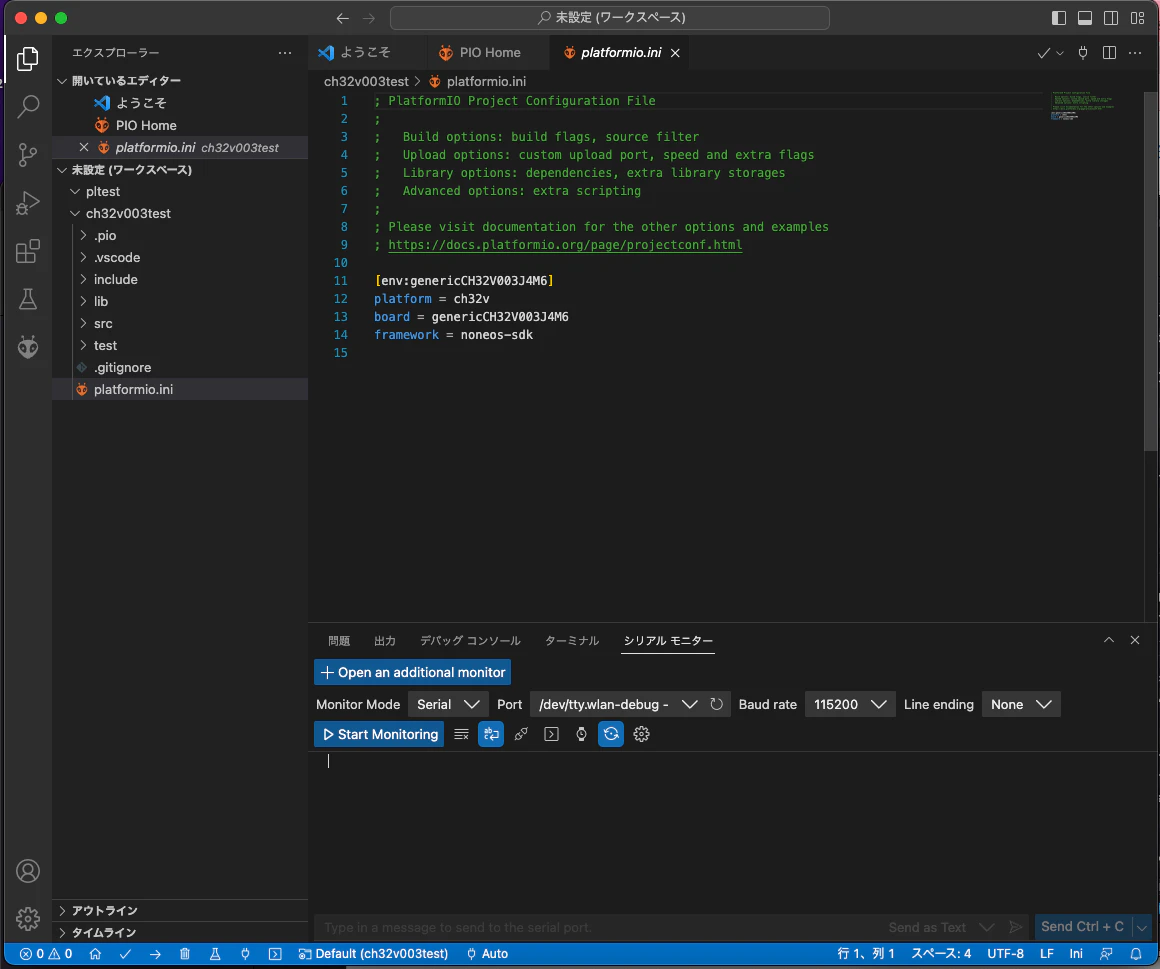This screenshot has height=969, width=1160.
Task: Click the Default (ch32v003test) environment switcher
Action: click(374, 954)
